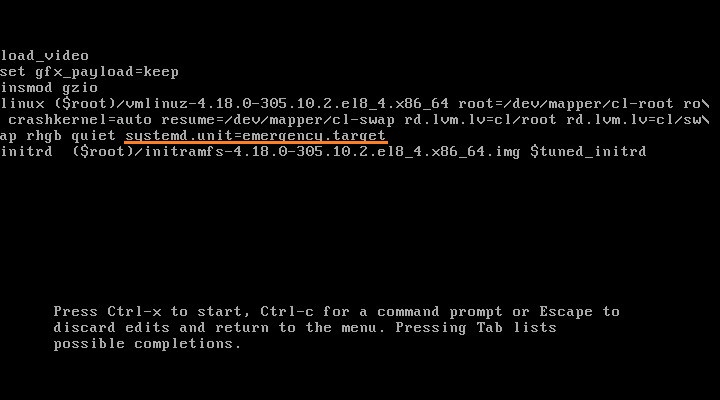Click the crashkernel=auto parameter
Viewport: 720px width, 400px height.
pos(80,120)
